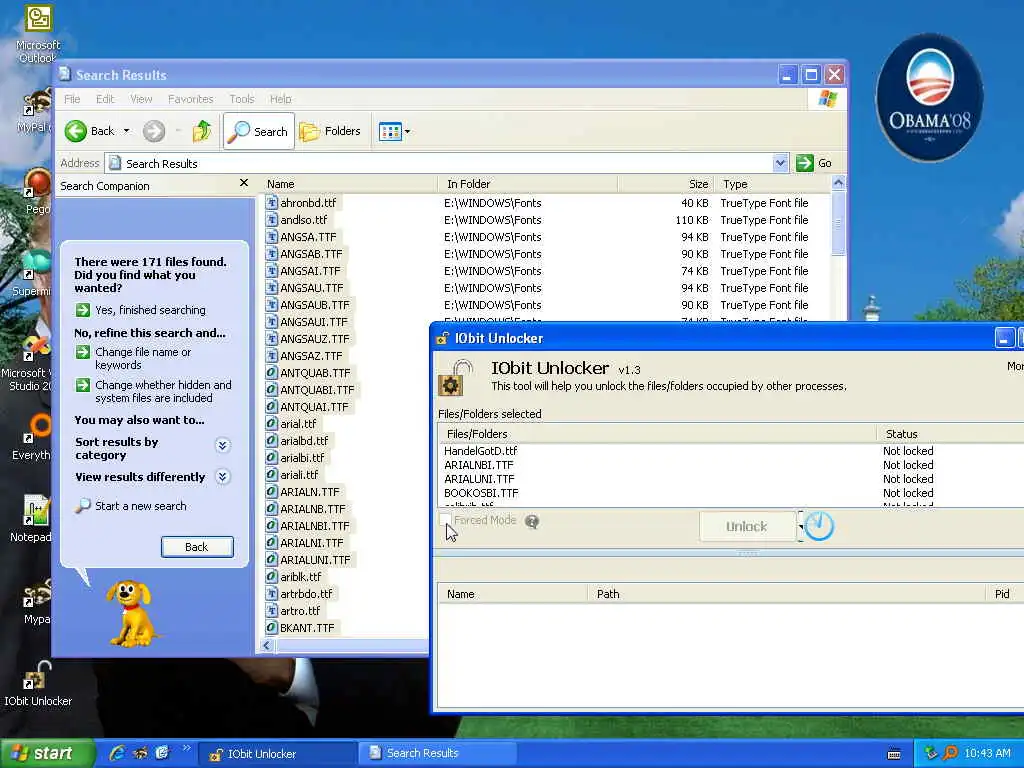Click the Back arrow icon in Search Results
Screen dimensions: 1024x768
tap(76, 131)
